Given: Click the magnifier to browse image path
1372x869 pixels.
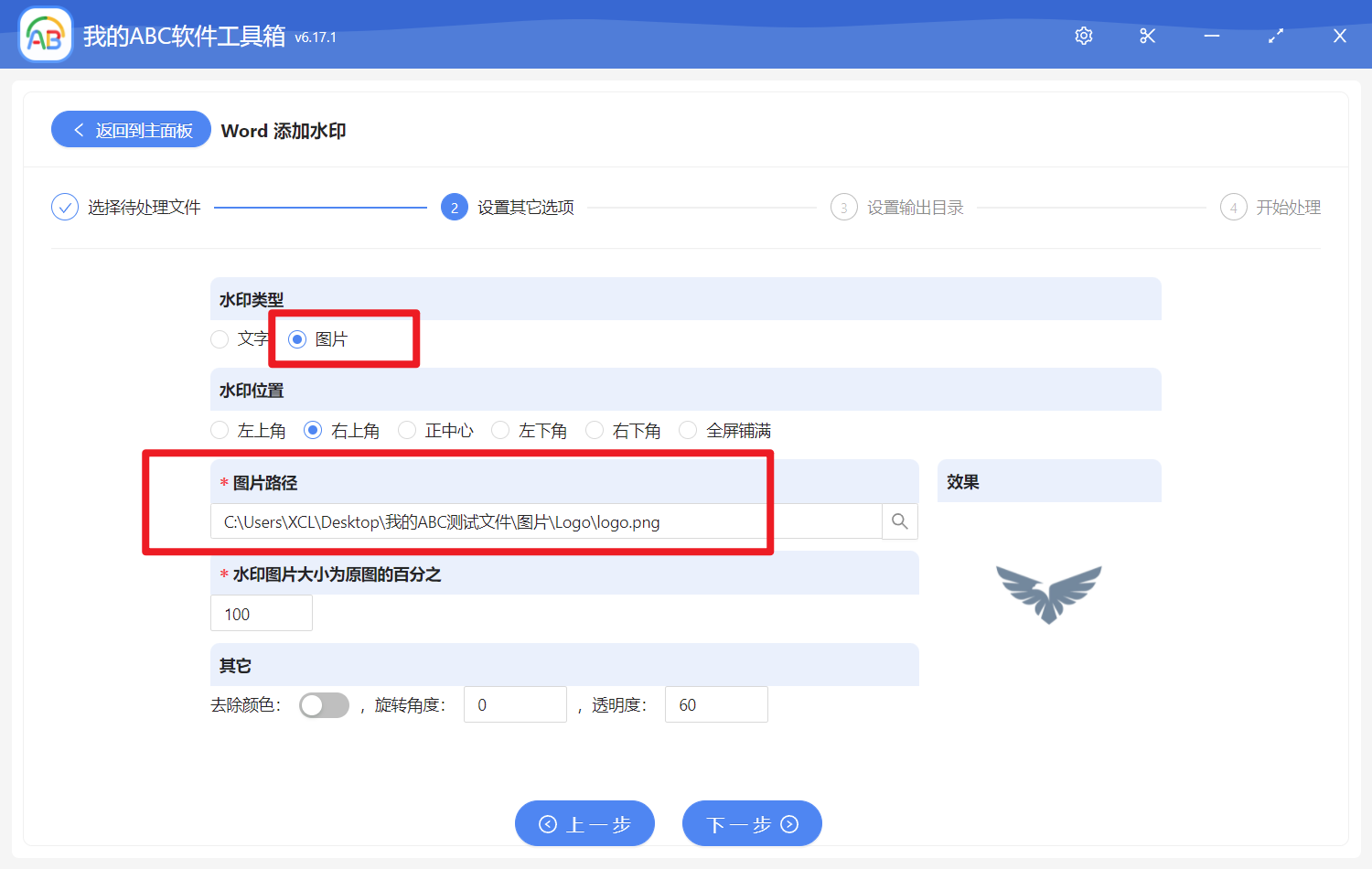Looking at the screenshot, I should 899,520.
